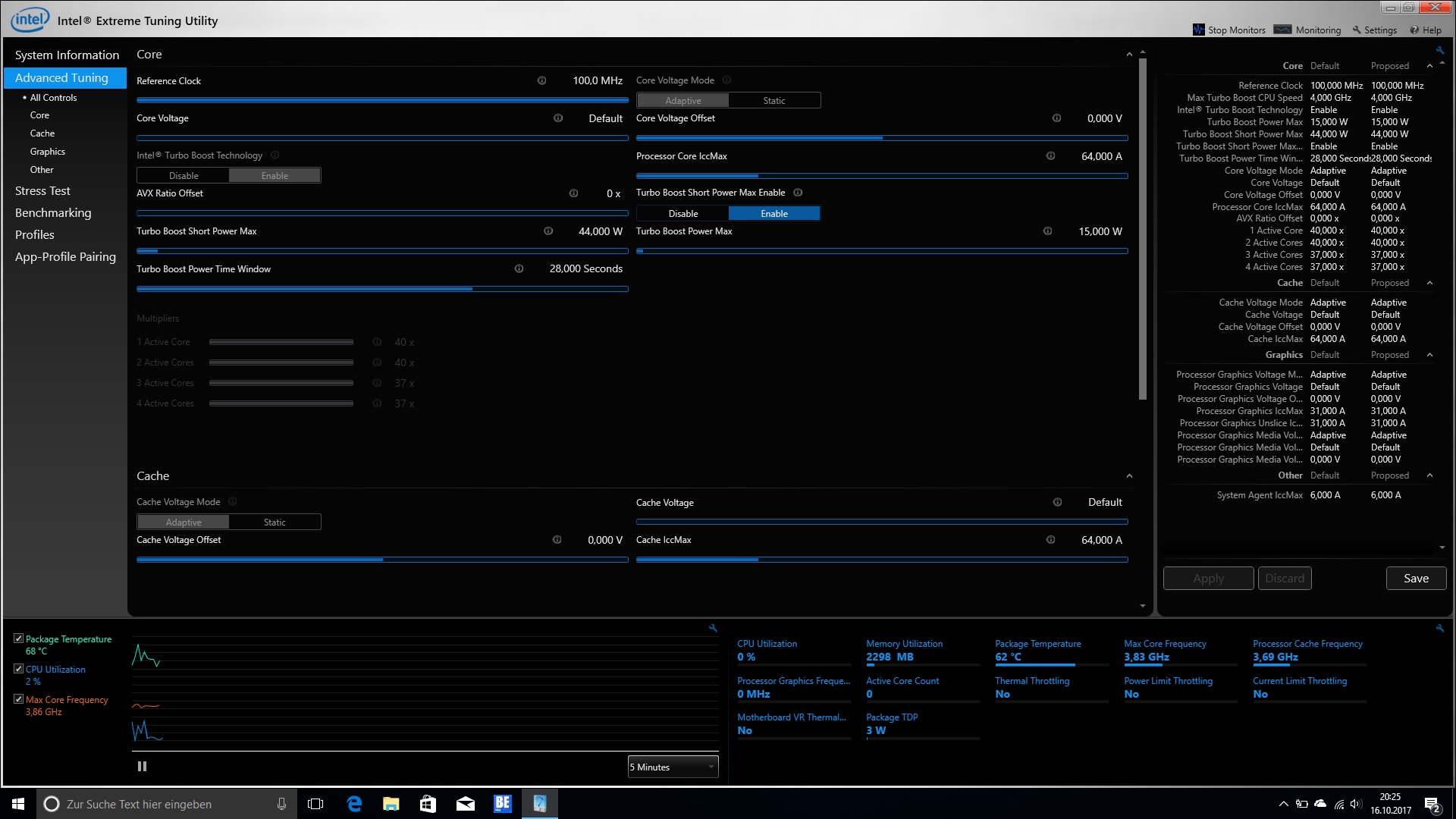
Task: Open the 5 Minutes time range dropdown
Action: [x=673, y=767]
